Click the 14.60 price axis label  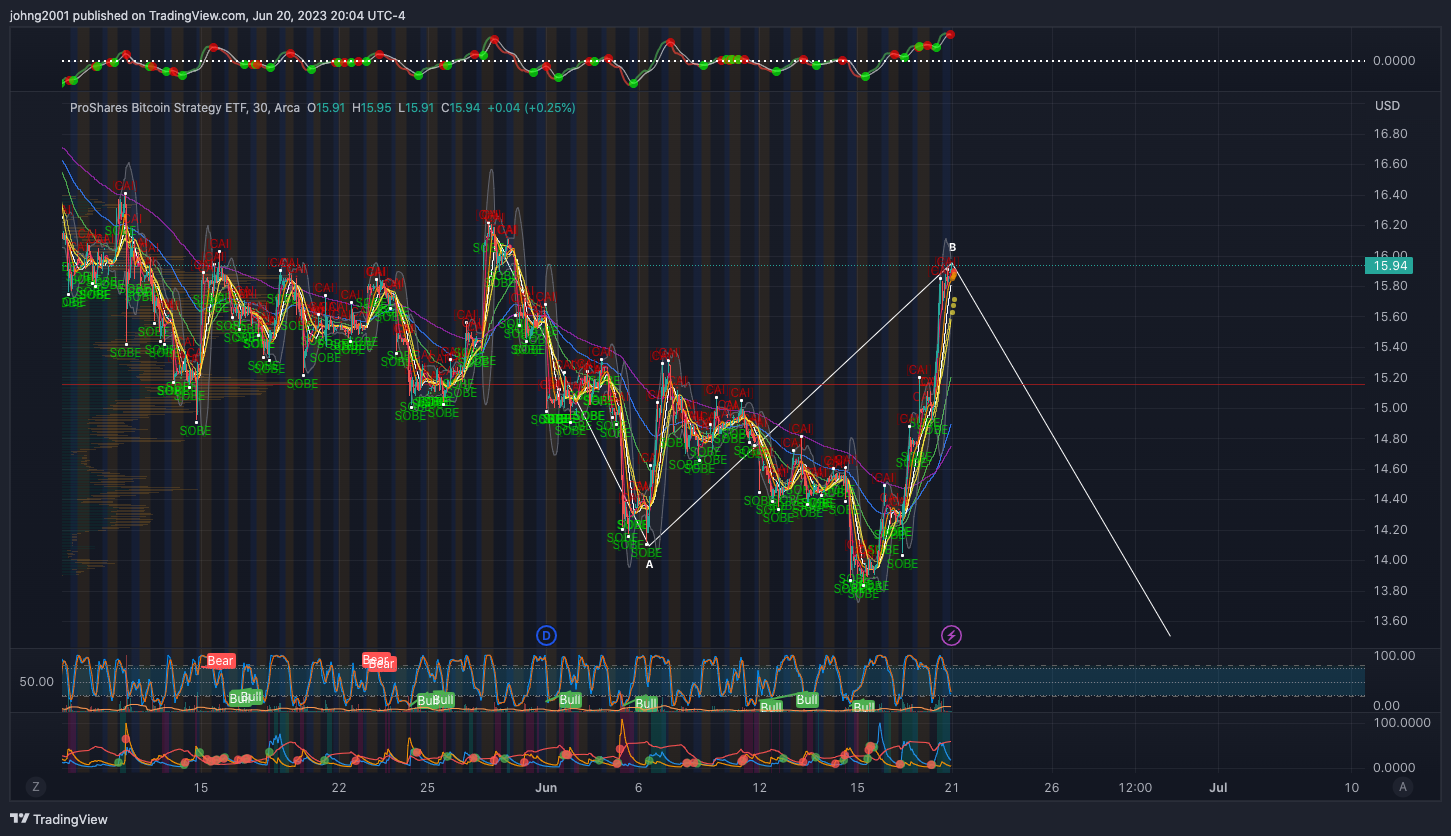pyautogui.click(x=1392, y=469)
